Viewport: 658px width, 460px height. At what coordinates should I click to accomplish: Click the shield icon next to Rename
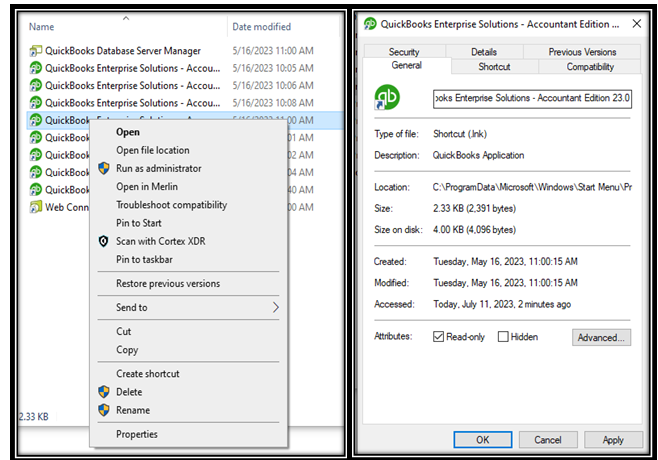(x=104, y=410)
